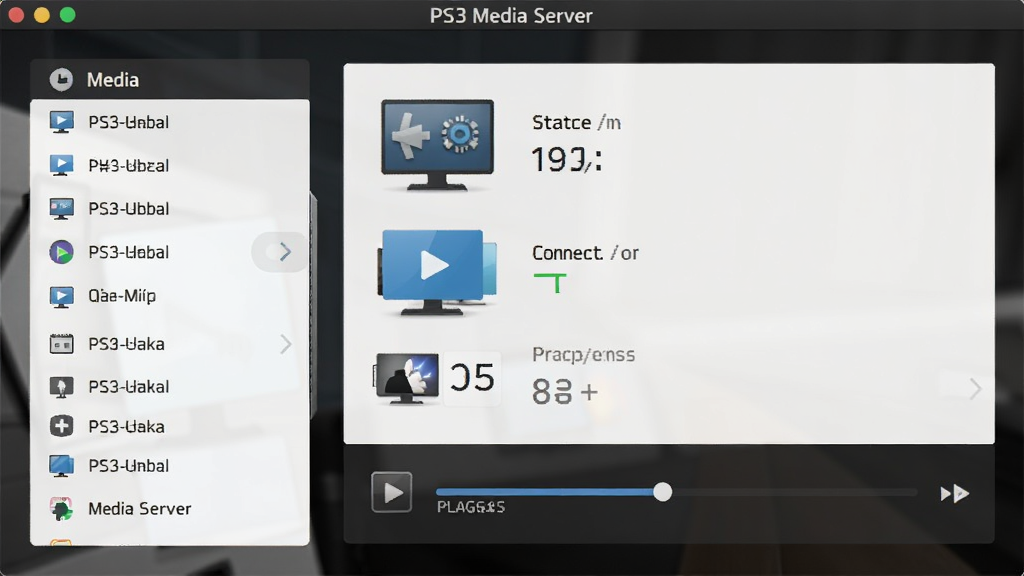
Task: Click the playback progress slider knob
Action: [x=662, y=492]
